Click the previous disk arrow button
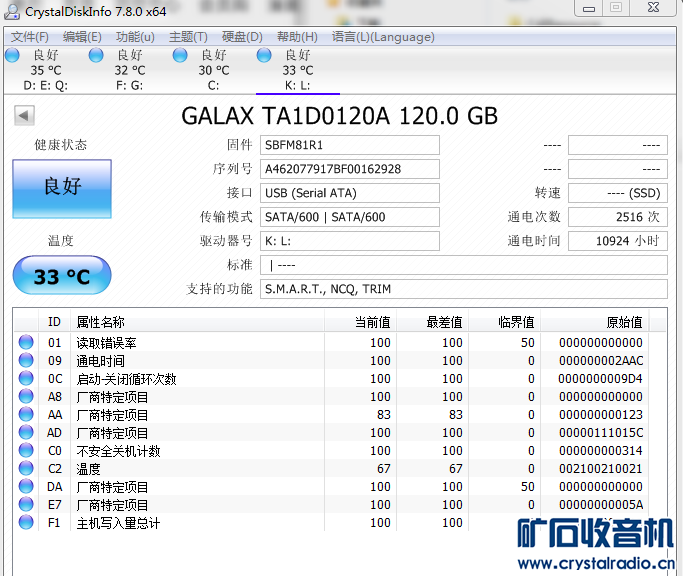 click(x=24, y=116)
